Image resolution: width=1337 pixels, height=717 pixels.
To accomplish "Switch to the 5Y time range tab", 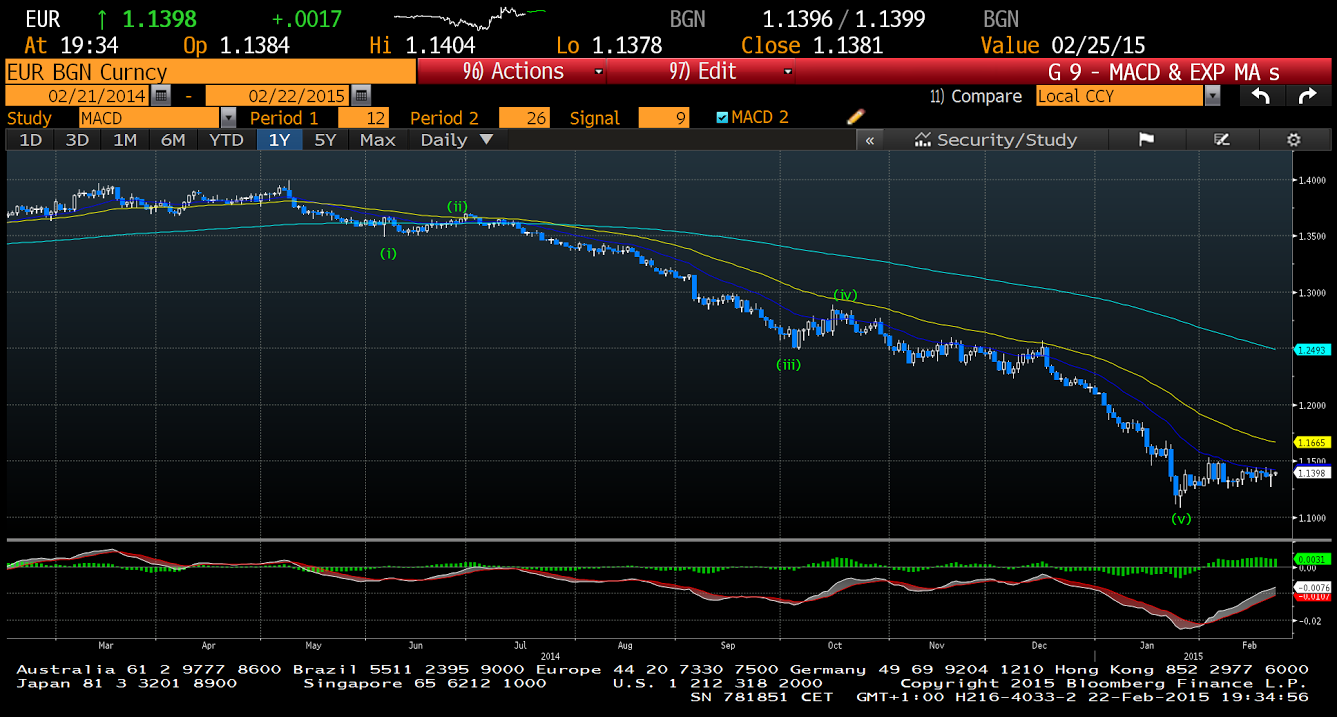I will point(325,140).
